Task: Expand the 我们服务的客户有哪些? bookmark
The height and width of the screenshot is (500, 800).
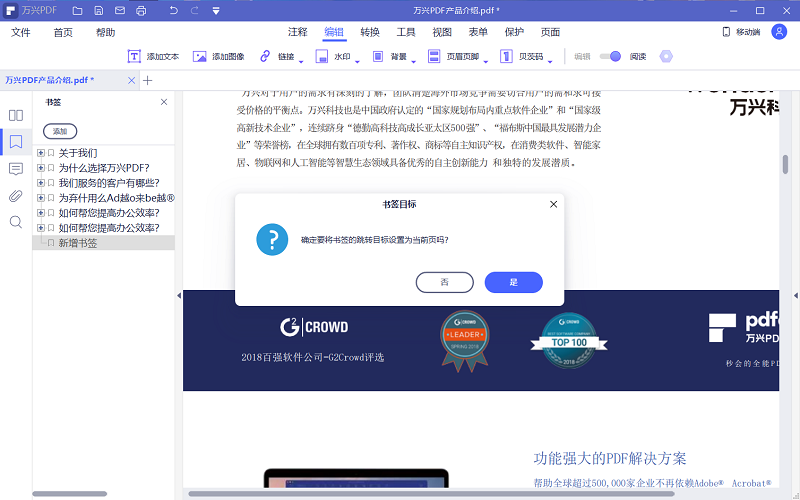Action: [41, 183]
